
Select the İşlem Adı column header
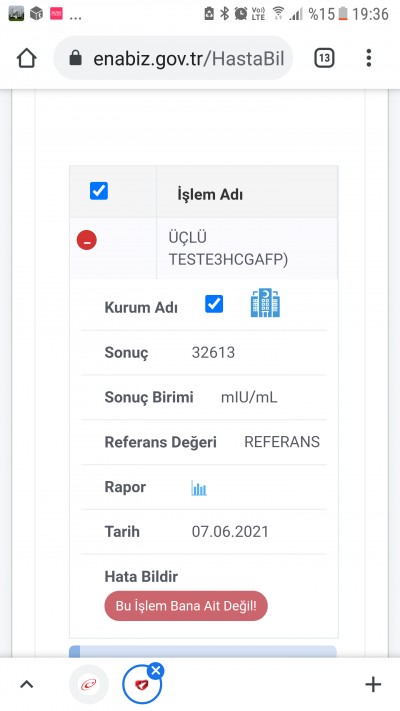coord(210,195)
